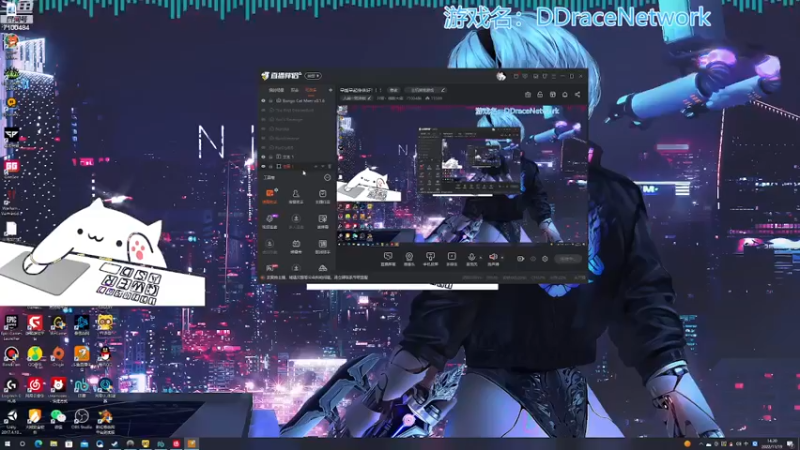This screenshot has width=800, height=450.
Task: Click the stream preview canvas
Action: coord(461,175)
